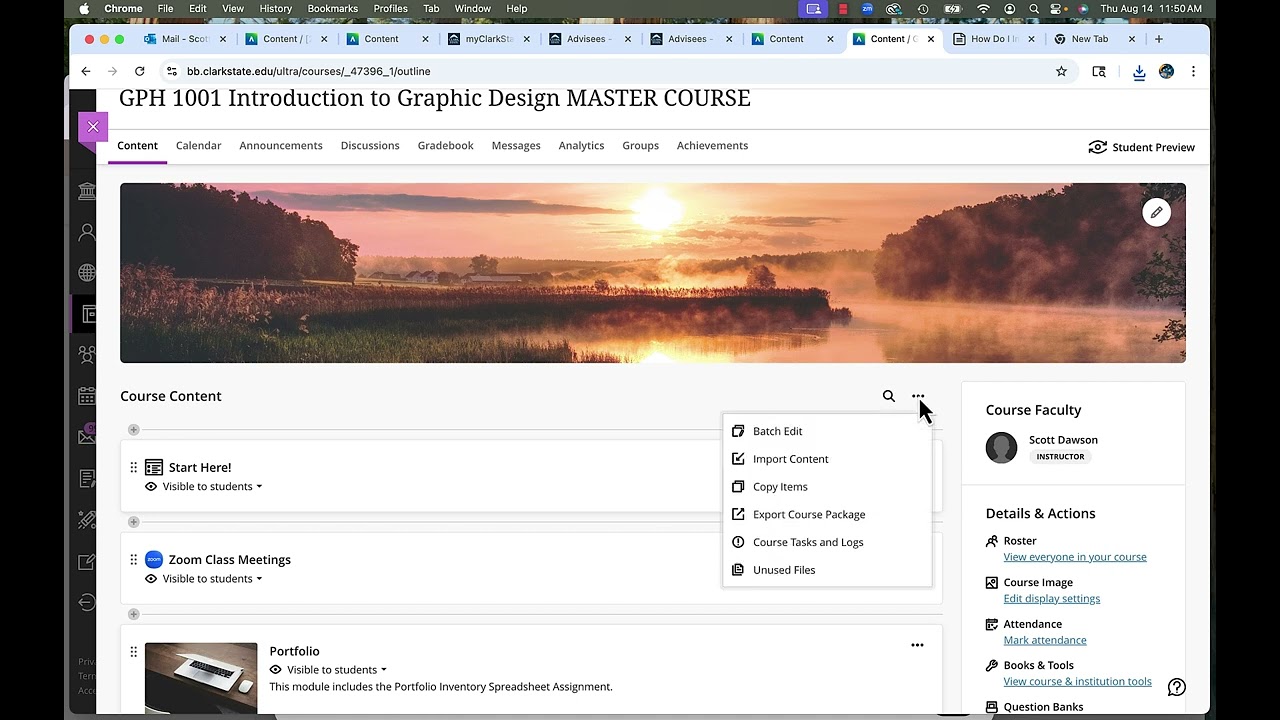Search course content with the magnifier icon

tap(889, 396)
